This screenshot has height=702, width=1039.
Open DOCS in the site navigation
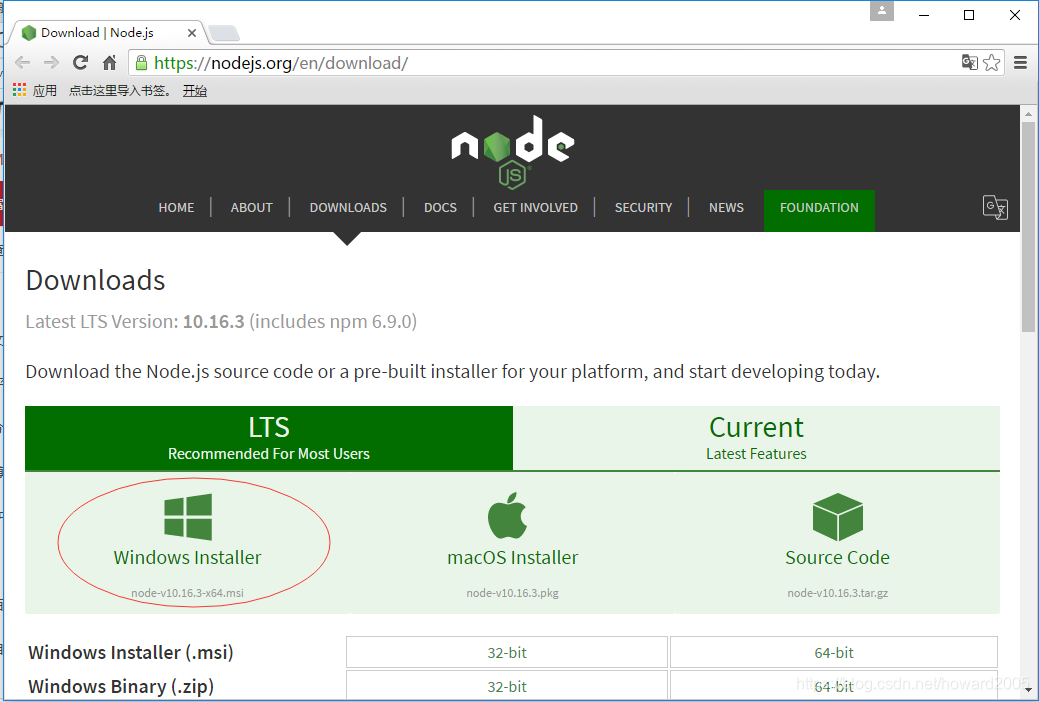click(x=440, y=207)
